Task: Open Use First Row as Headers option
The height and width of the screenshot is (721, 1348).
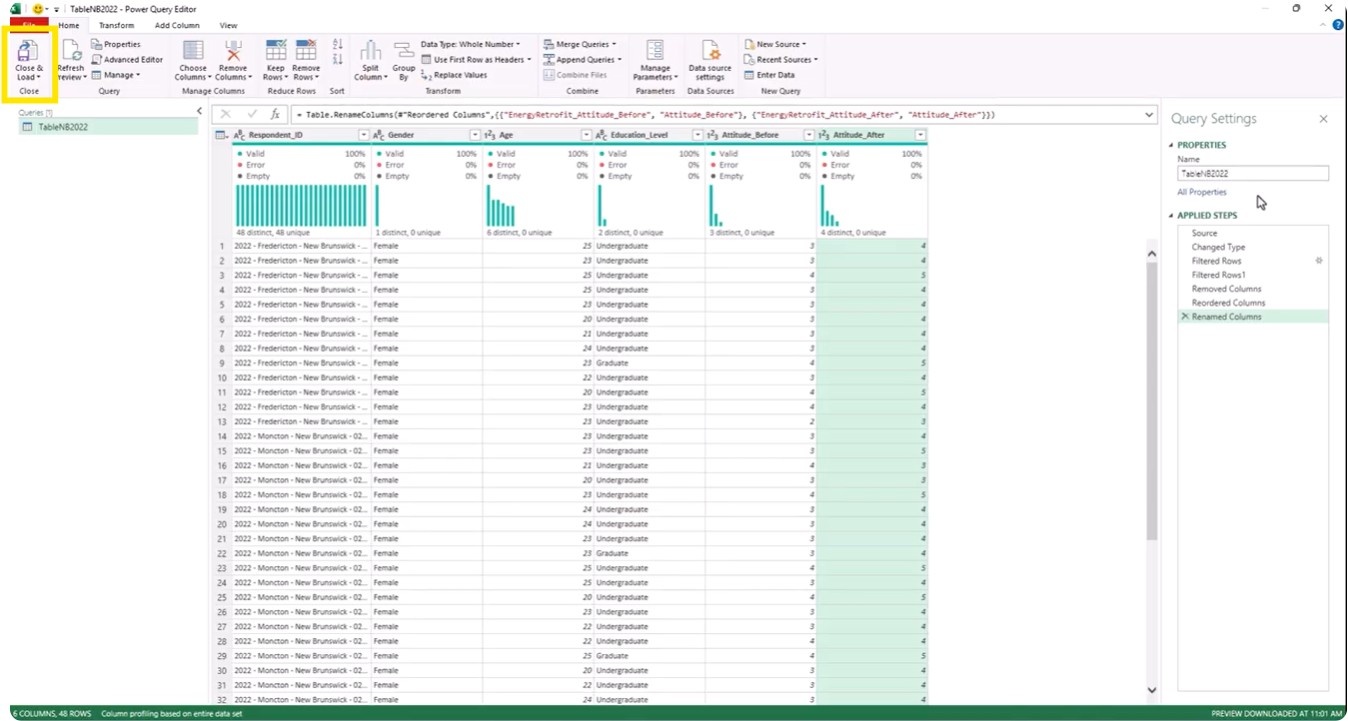Action: point(476,59)
